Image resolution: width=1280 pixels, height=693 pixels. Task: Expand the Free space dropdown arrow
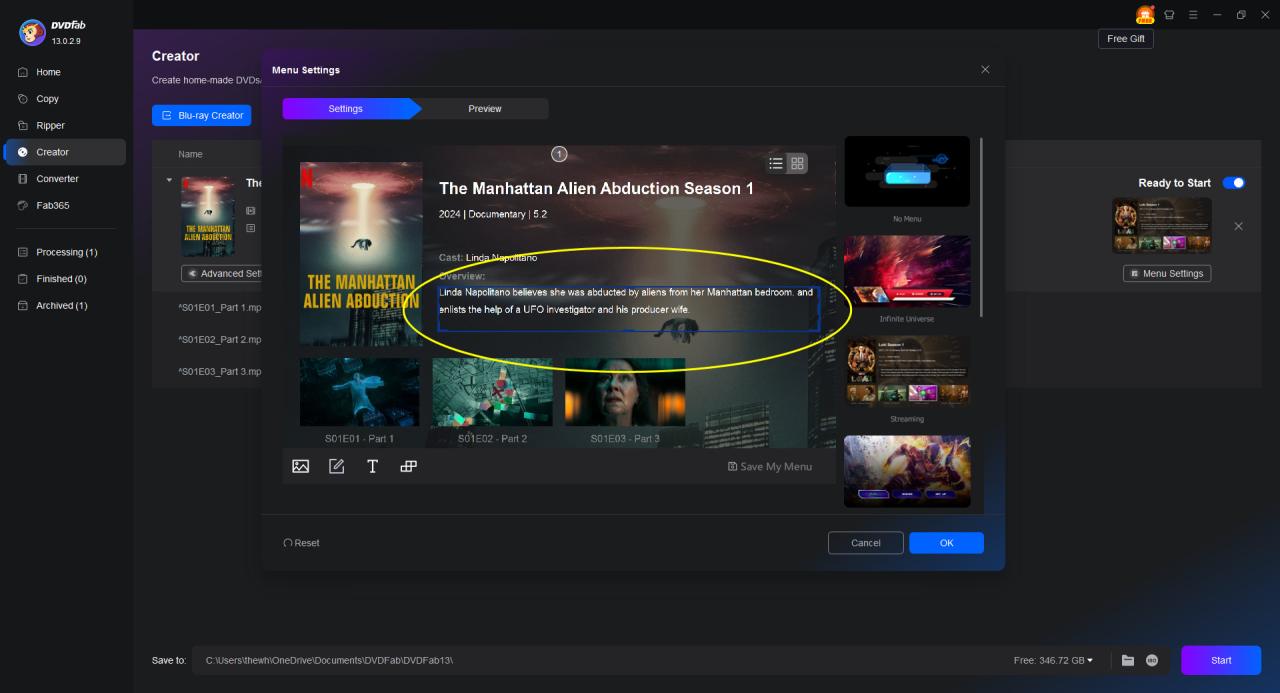pos(1090,660)
